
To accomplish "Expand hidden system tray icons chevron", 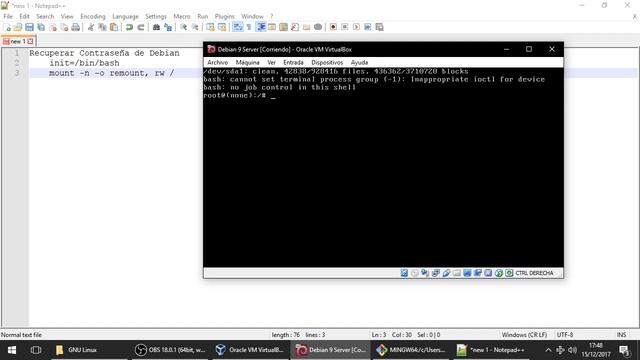I will [548, 350].
